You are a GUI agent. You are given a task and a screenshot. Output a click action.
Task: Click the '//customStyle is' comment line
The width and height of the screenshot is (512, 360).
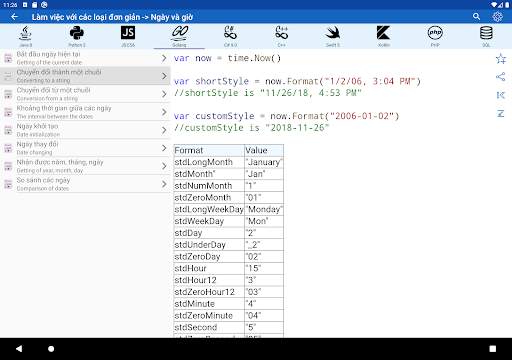(x=252, y=128)
